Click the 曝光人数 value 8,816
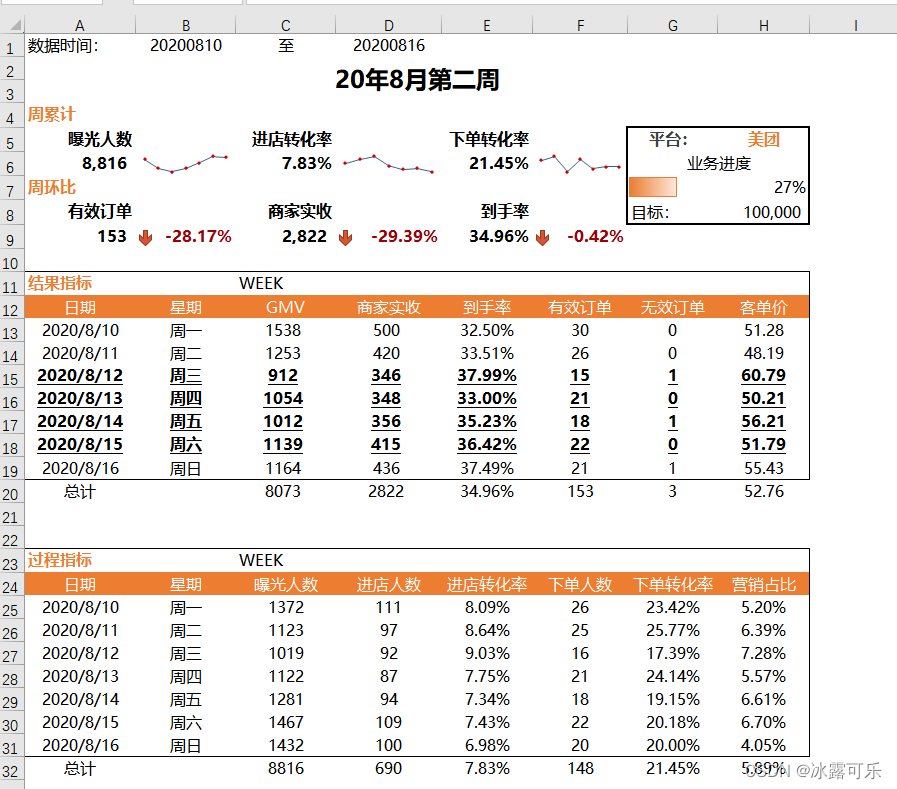Screen dimensions: 897x789 [x=104, y=163]
